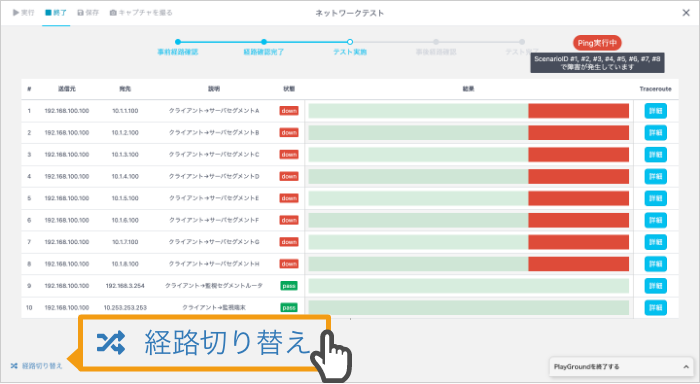This screenshot has height=384, width=700.
Task: Open Traceroute 詳細 for row 4
Action: point(655,176)
